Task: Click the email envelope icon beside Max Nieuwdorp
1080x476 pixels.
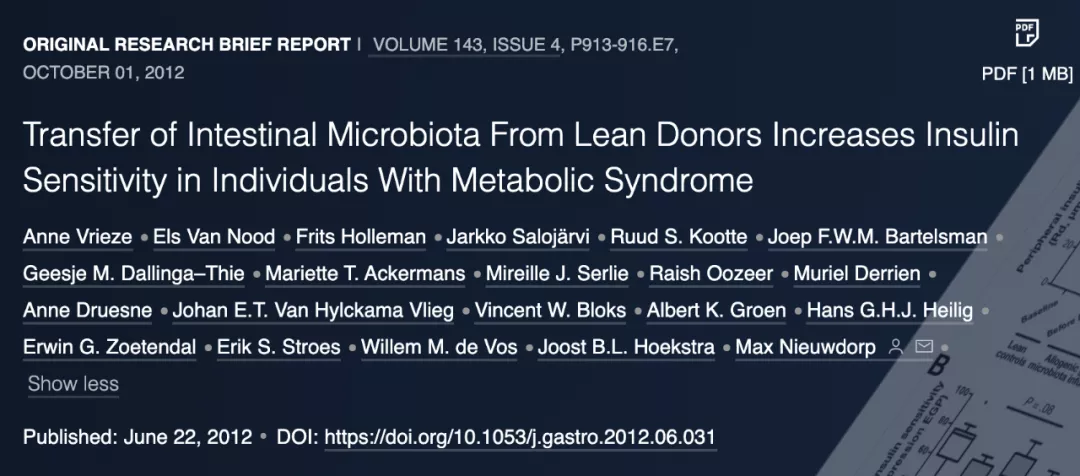Action: (x=924, y=346)
